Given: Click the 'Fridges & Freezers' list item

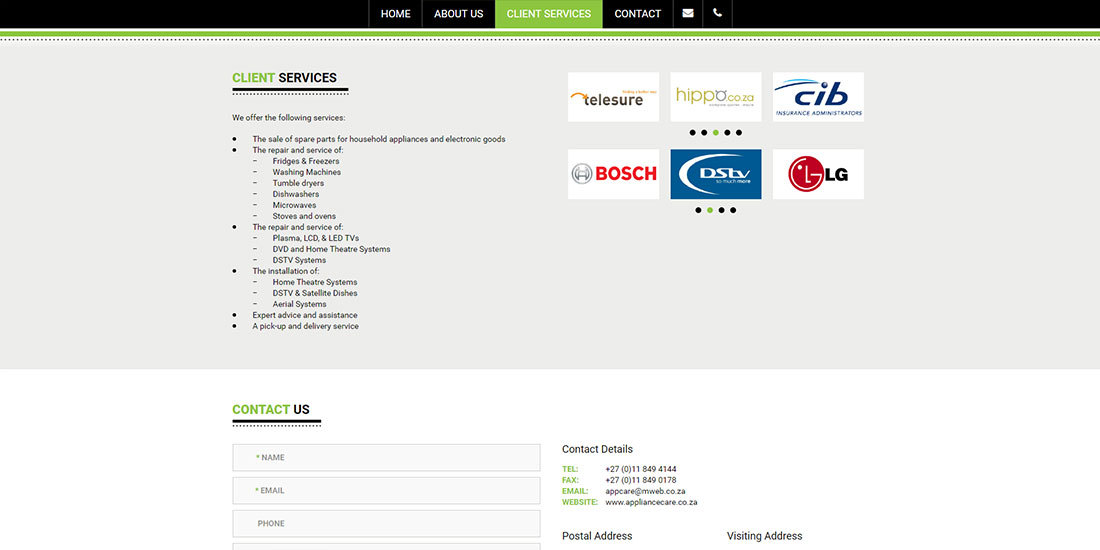Looking at the screenshot, I should 306,161.
